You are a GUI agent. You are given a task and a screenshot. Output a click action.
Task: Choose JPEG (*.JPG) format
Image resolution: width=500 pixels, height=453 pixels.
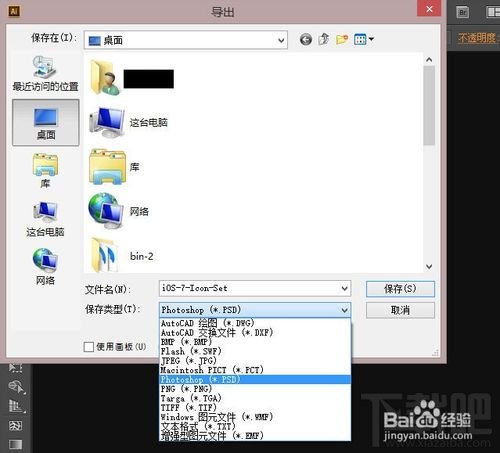(x=255, y=360)
